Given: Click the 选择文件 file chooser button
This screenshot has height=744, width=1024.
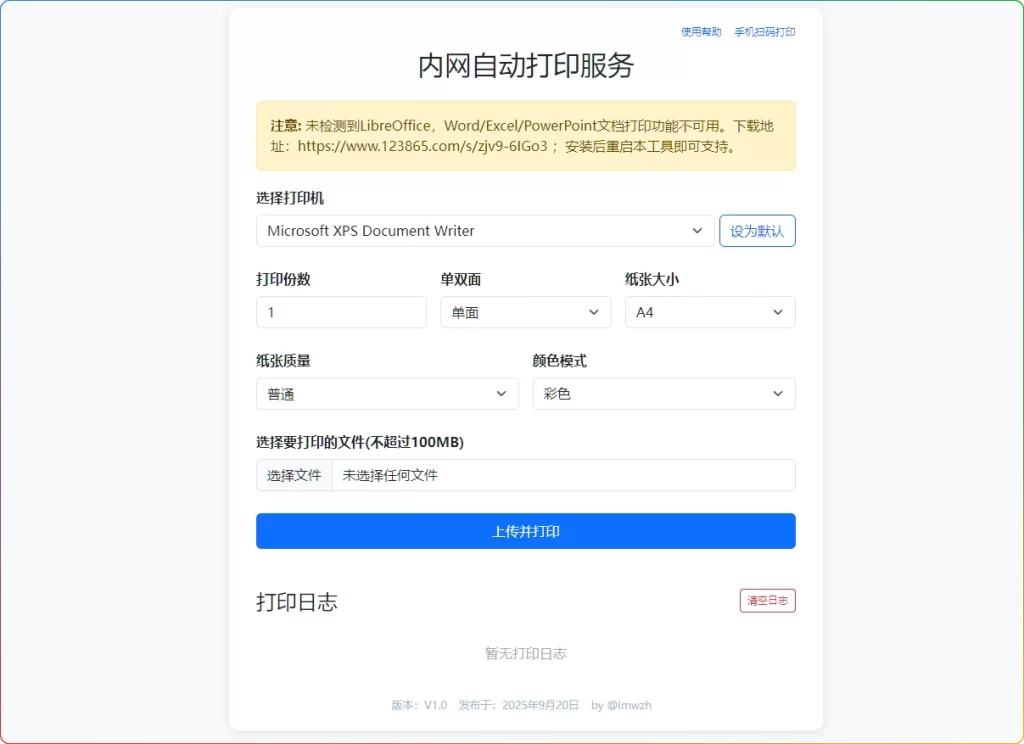Looking at the screenshot, I should click(294, 475).
